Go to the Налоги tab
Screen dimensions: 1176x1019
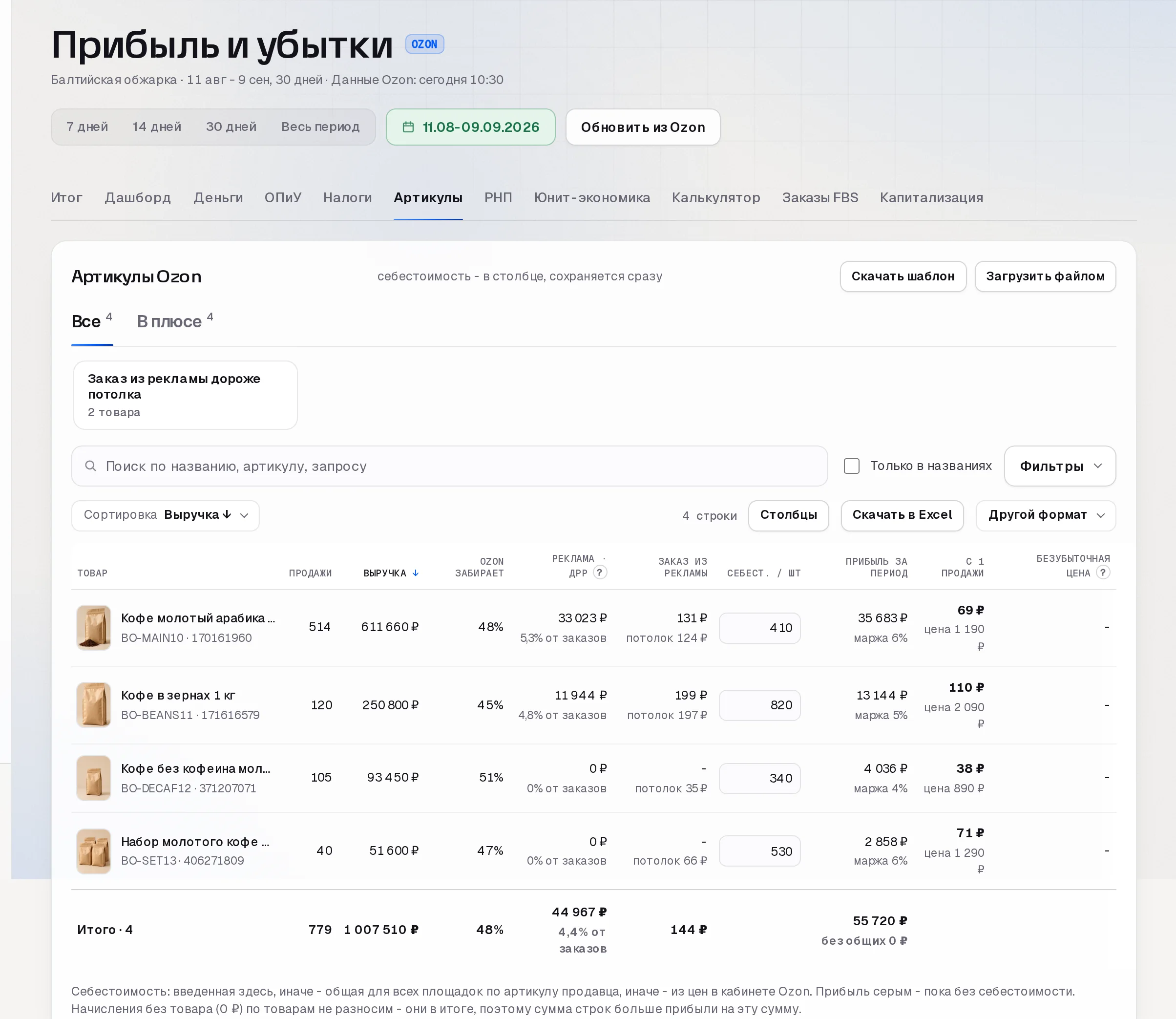pyautogui.click(x=347, y=197)
